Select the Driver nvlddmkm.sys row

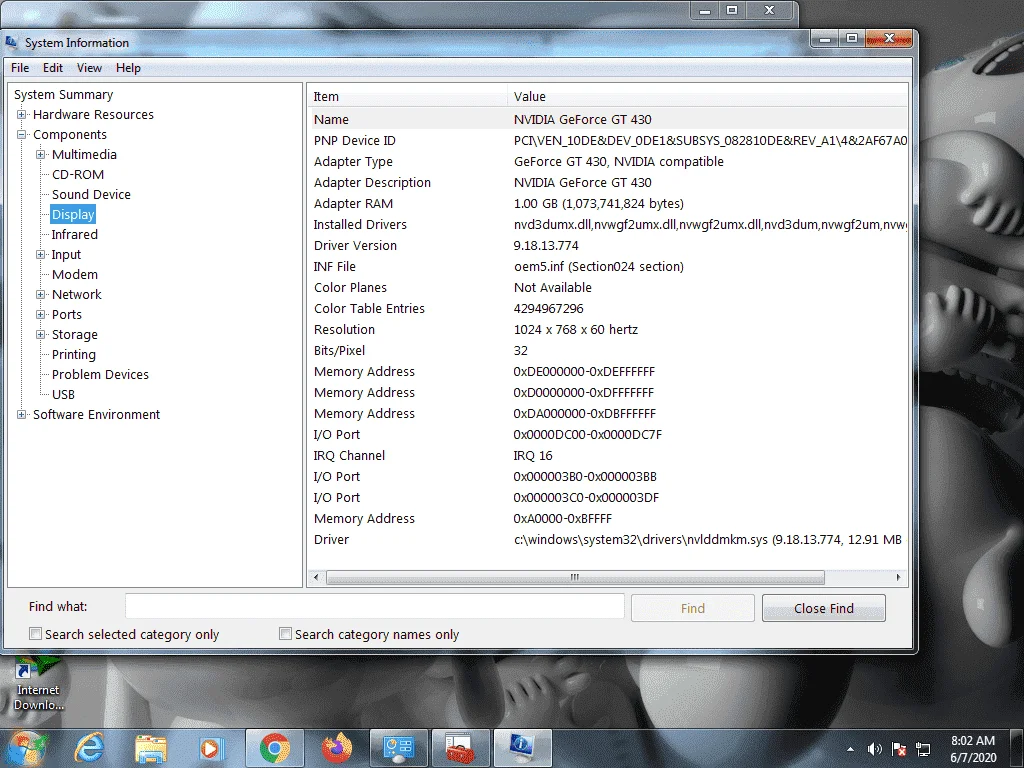coord(608,539)
